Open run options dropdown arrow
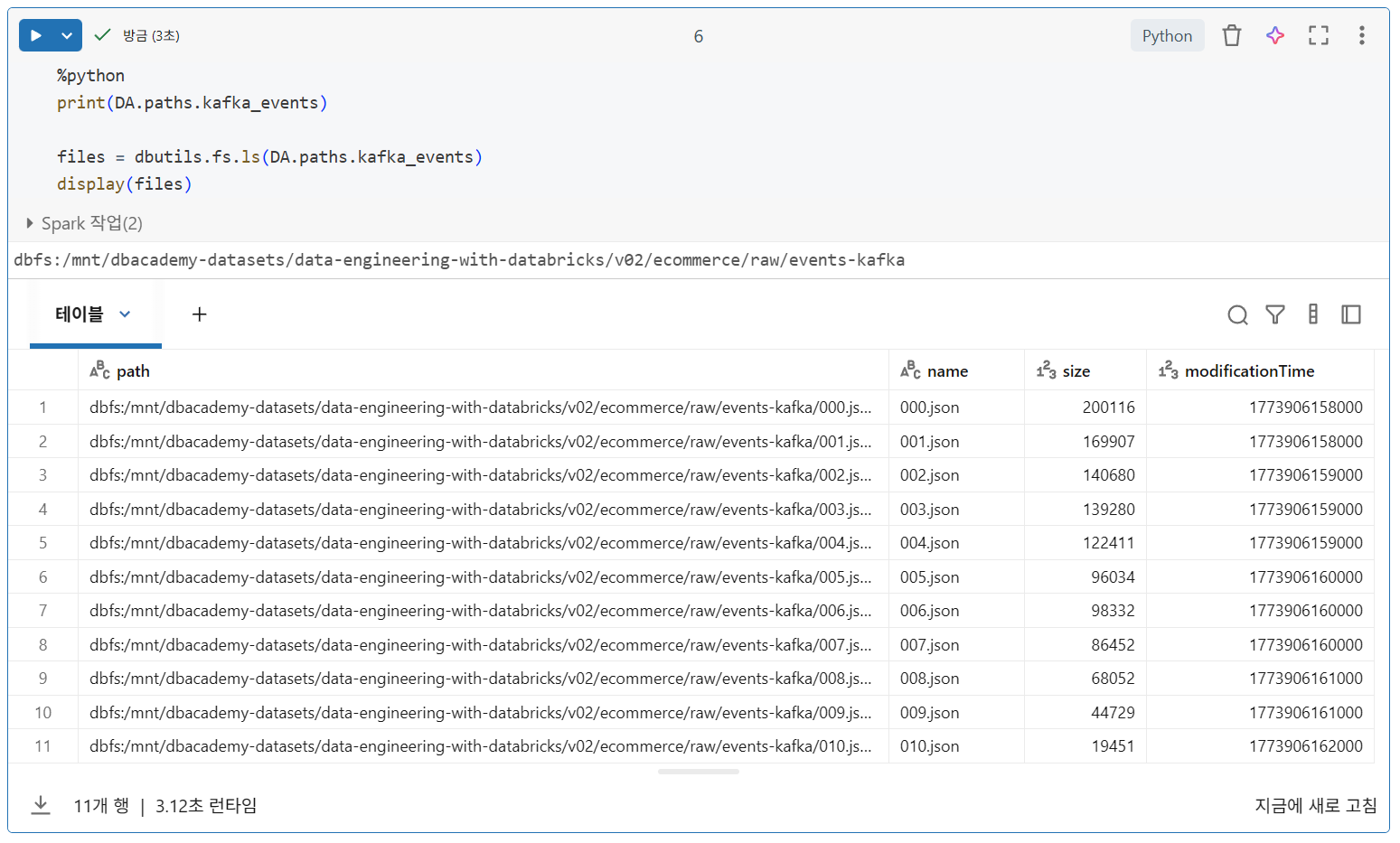Screen dimensions: 1400x843 pyautogui.click(x=67, y=35)
